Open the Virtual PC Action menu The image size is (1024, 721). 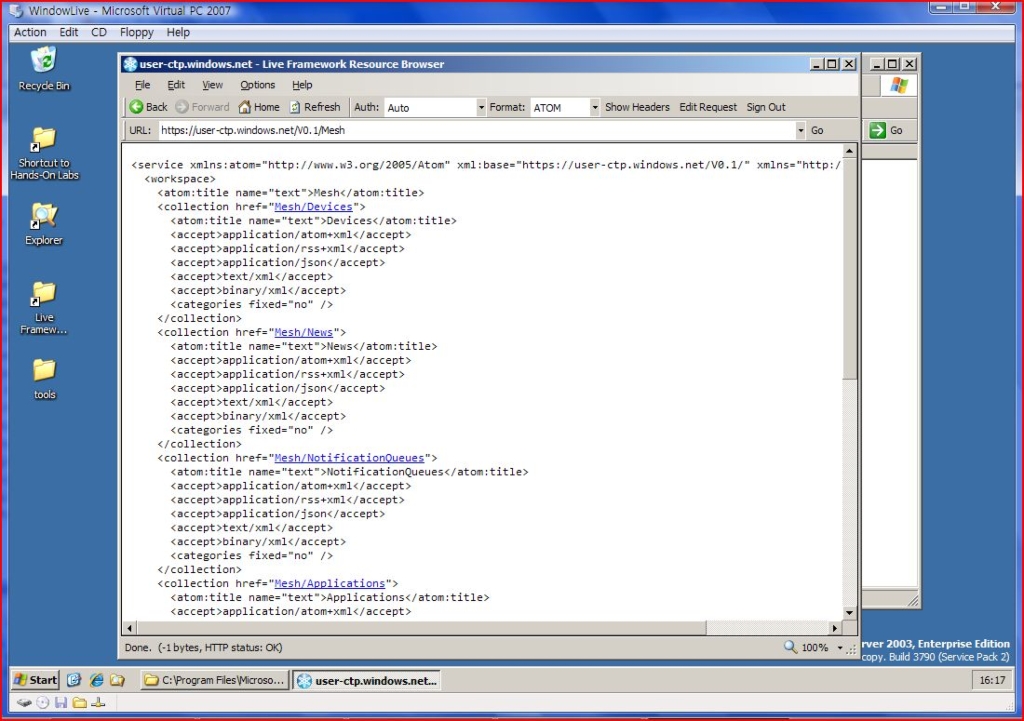tap(30, 32)
